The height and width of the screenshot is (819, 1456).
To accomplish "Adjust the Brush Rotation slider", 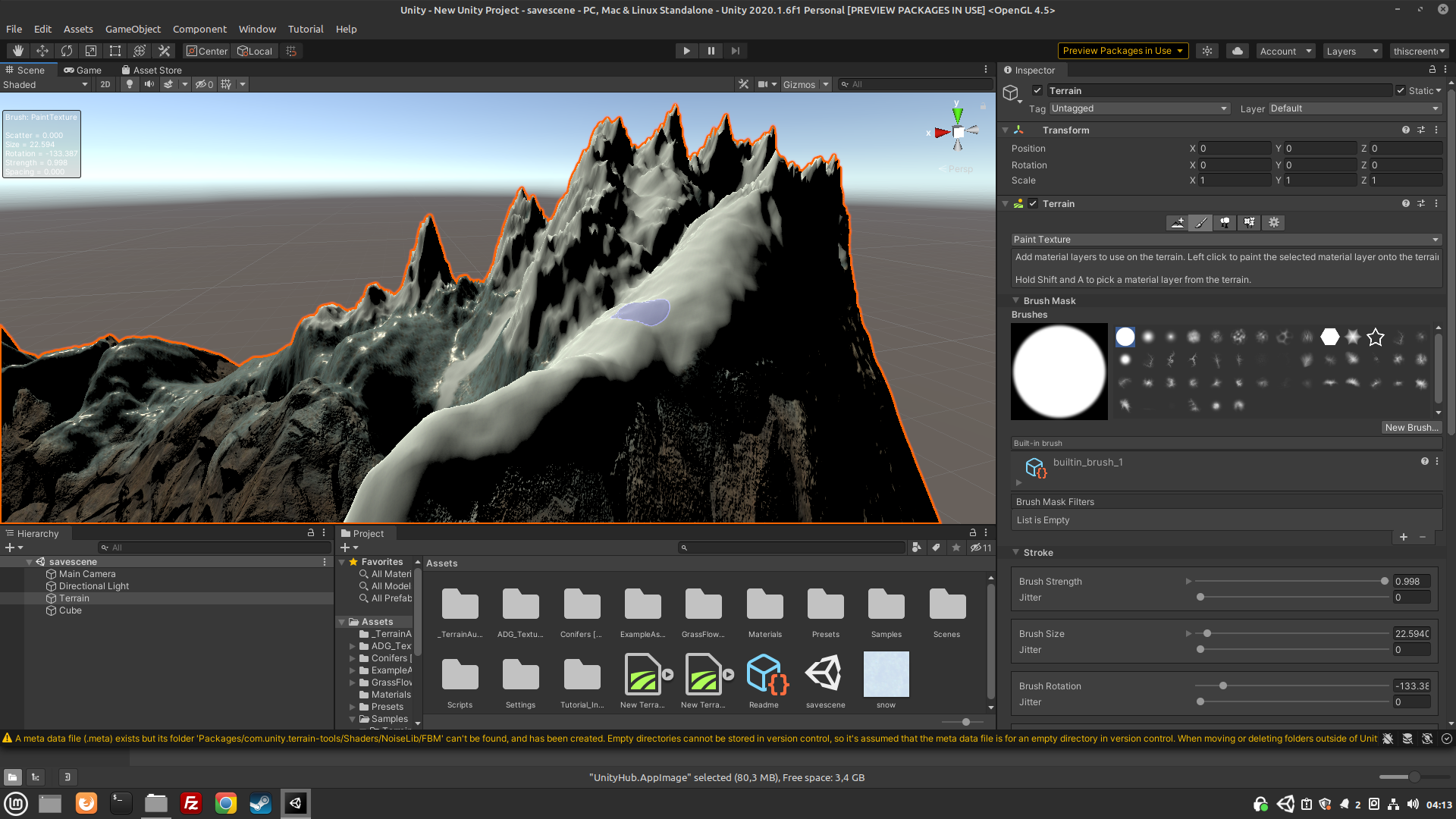I will pos(1291,686).
